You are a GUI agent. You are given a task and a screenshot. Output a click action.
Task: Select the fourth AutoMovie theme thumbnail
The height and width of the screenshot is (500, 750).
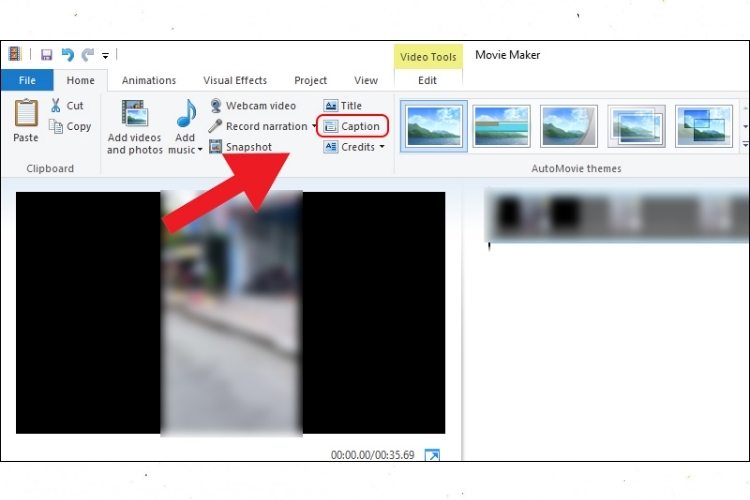(x=636, y=126)
